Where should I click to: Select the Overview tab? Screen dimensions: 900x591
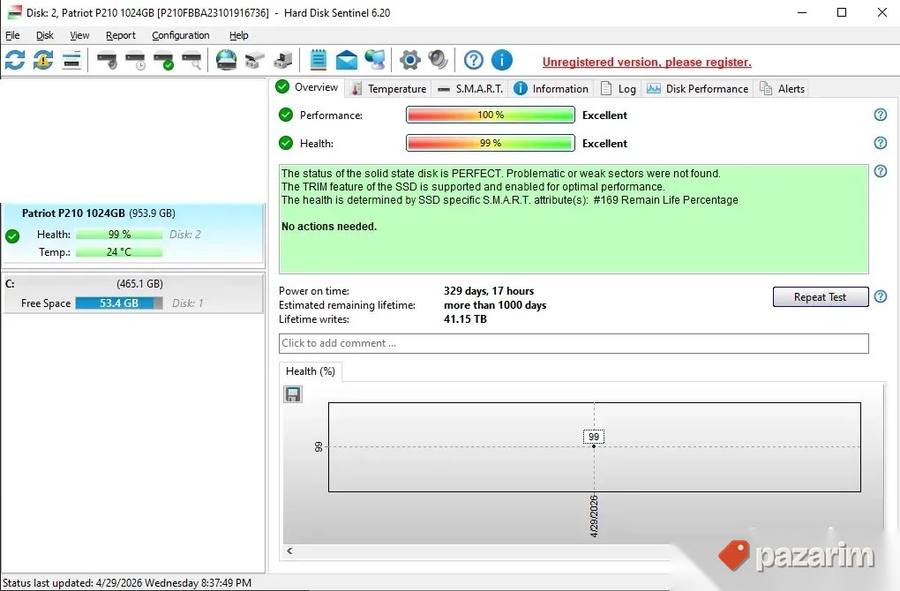(307, 87)
